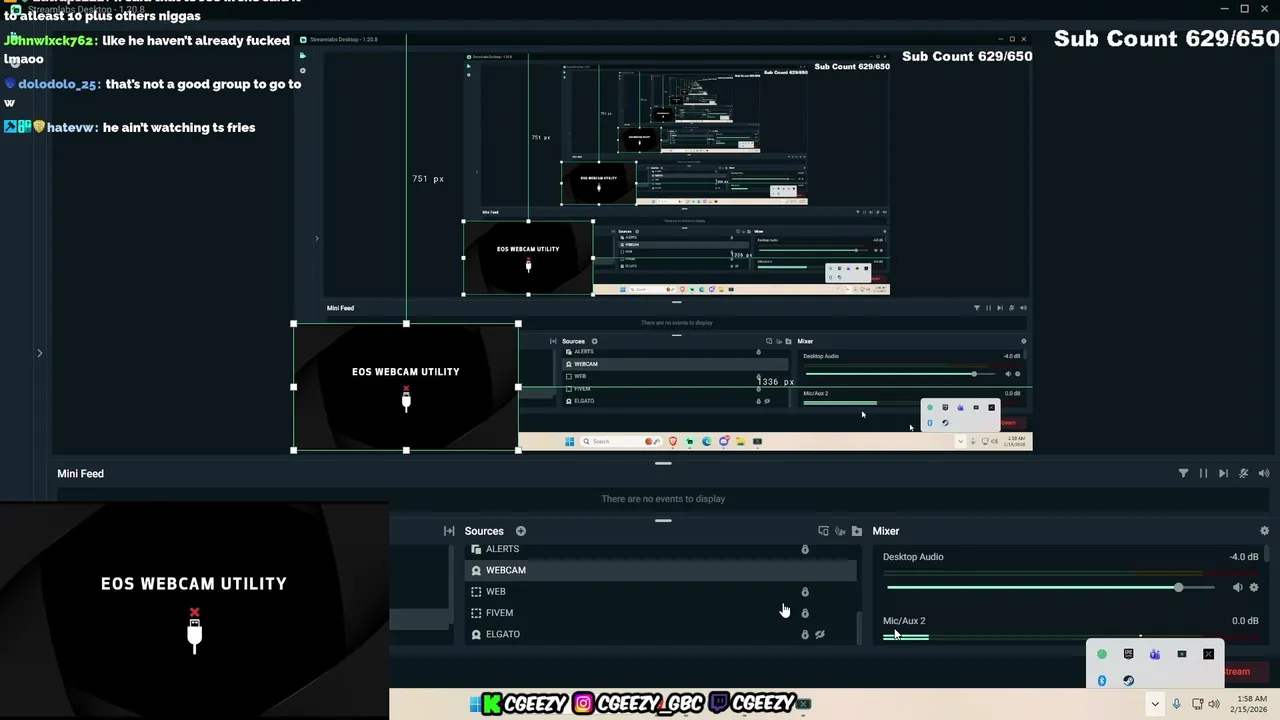Click the green status tray icon
The image size is (1280, 720).
[x=1102, y=654]
